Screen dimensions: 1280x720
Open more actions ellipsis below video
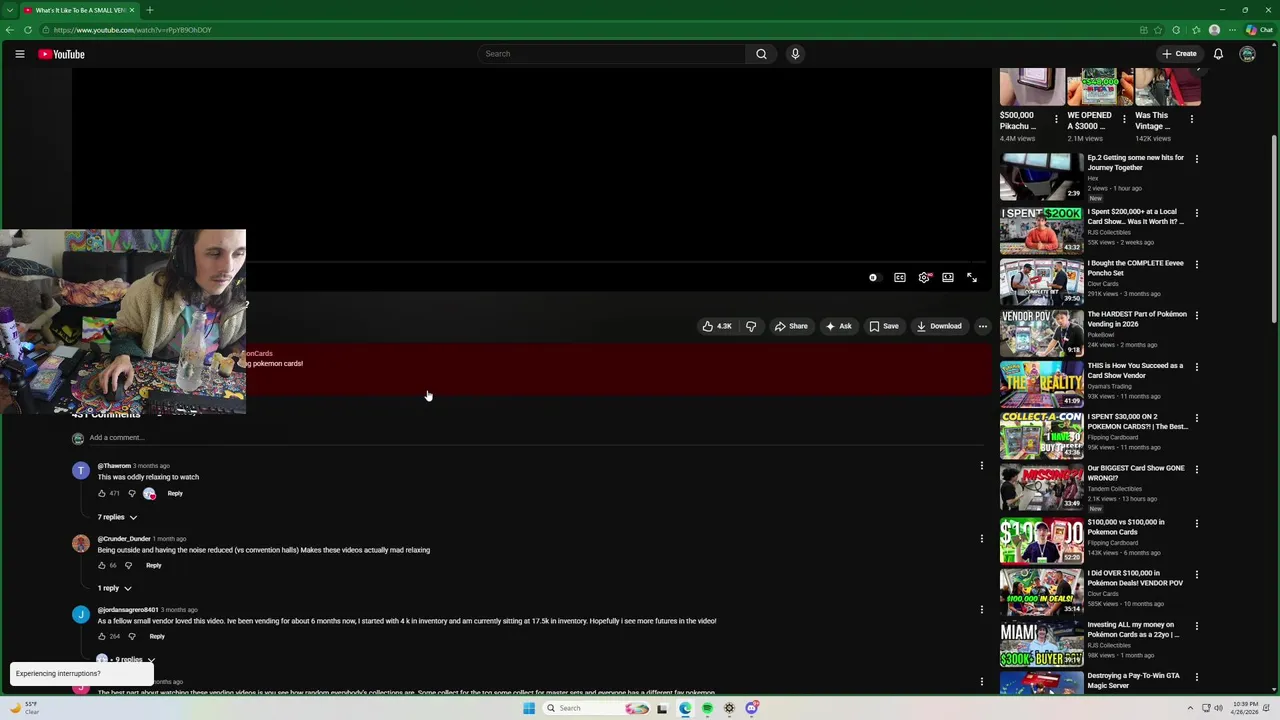pyautogui.click(x=982, y=326)
